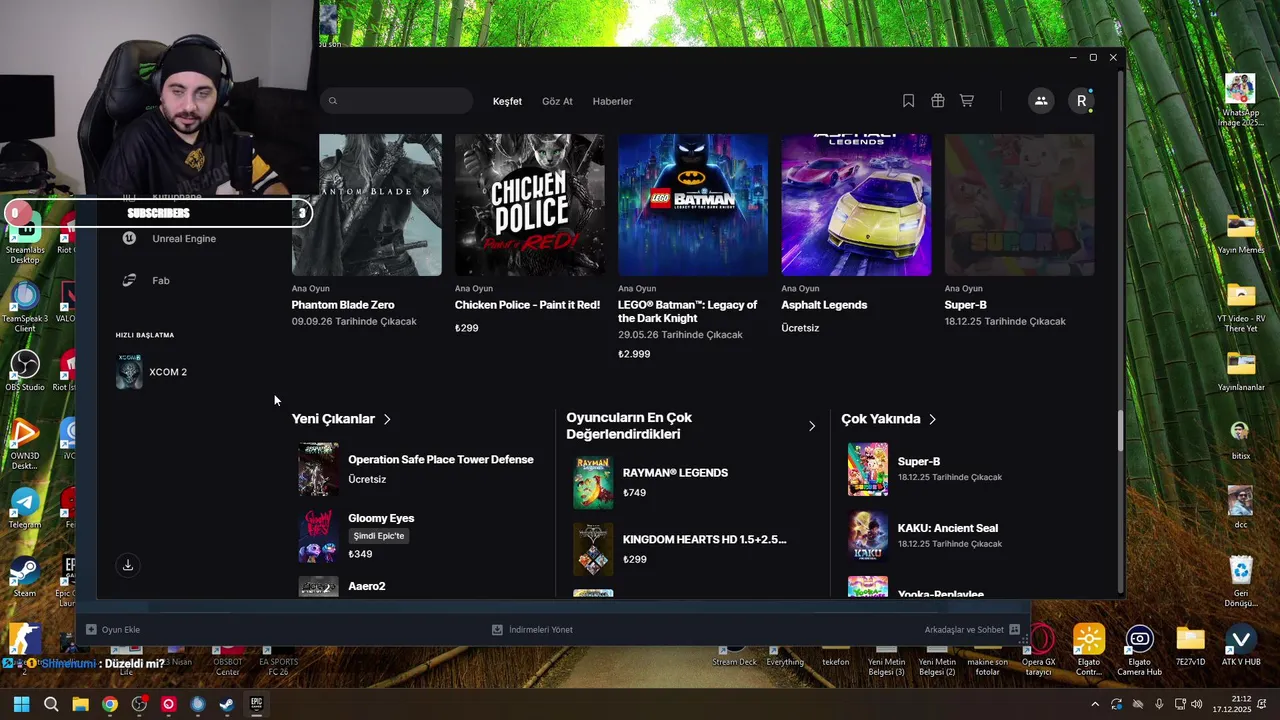Expand the Çok Yakında section arrow
Image resolution: width=1280 pixels, height=720 pixels.
click(932, 419)
